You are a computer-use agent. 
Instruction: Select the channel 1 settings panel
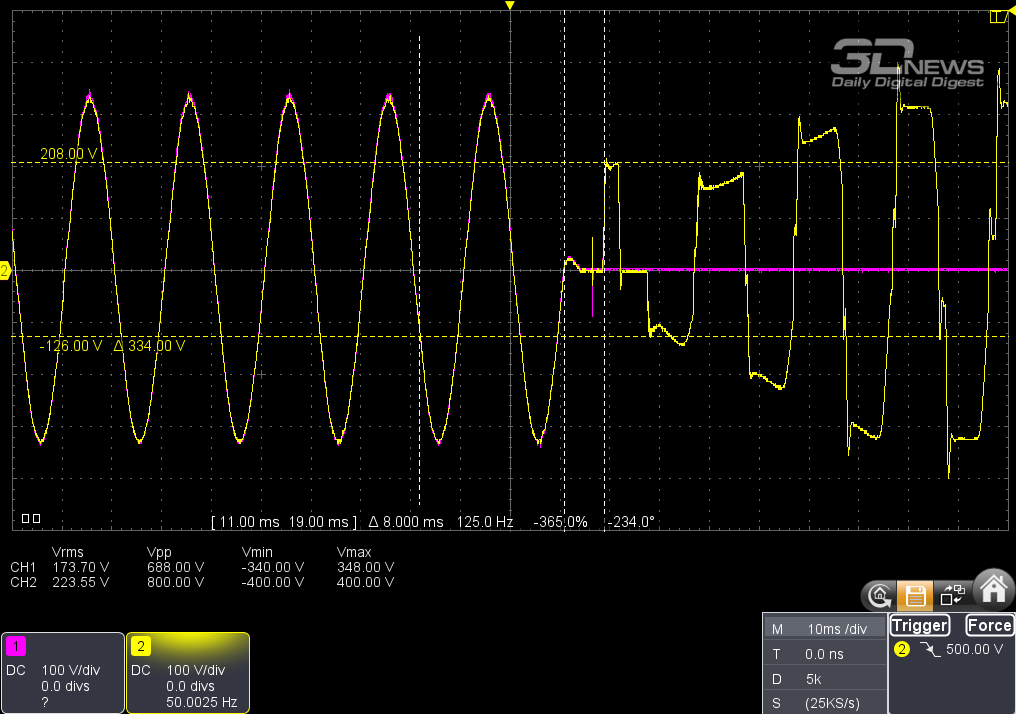[62, 672]
